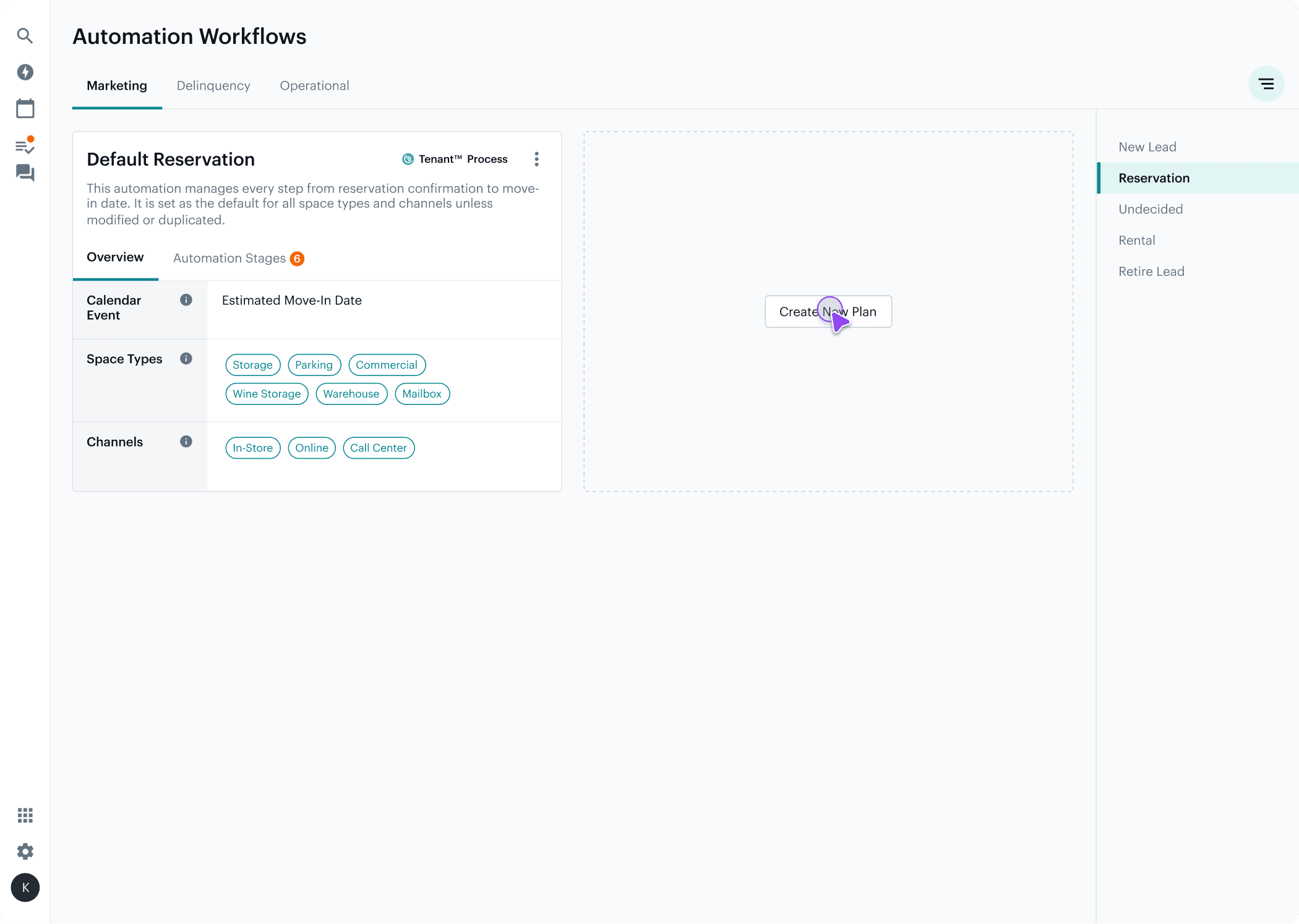This screenshot has height=924, width=1299.
Task: Click the user avatar labeled K
Action: click(25, 888)
